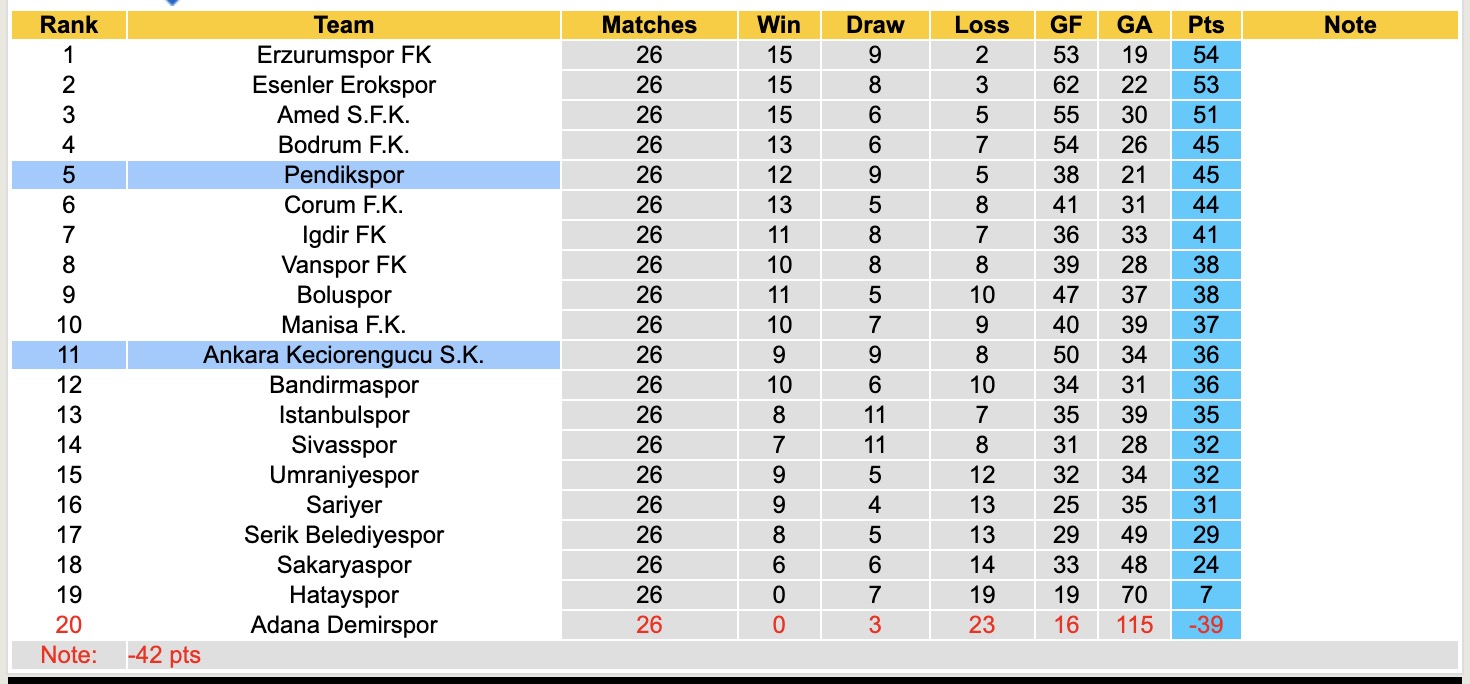Select the highlighted Pendikspor team row
The image size is (1470, 684).
(343, 175)
